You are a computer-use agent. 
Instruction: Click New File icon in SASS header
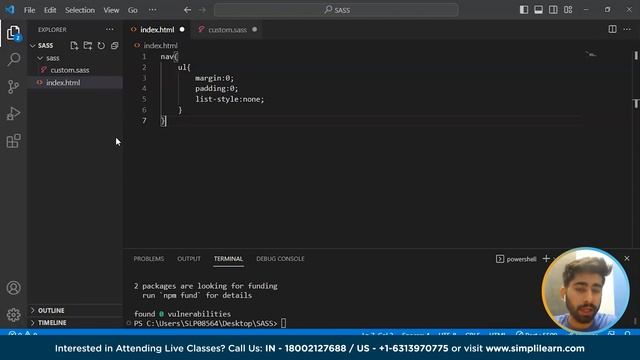tap(74, 45)
